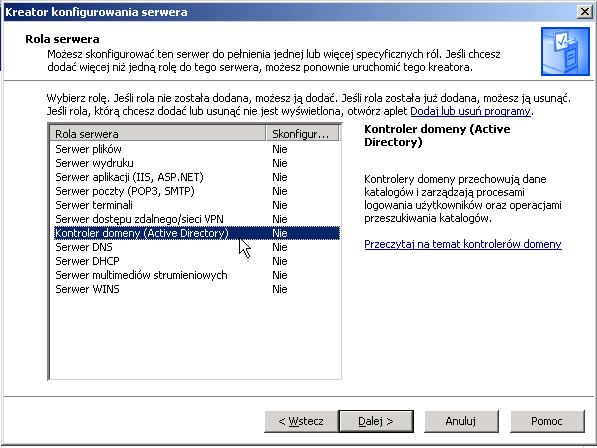Highlight Kontroler domeny (Active Directory) row
Image resolution: width=597 pixels, height=448 pixels.
[x=195, y=233]
